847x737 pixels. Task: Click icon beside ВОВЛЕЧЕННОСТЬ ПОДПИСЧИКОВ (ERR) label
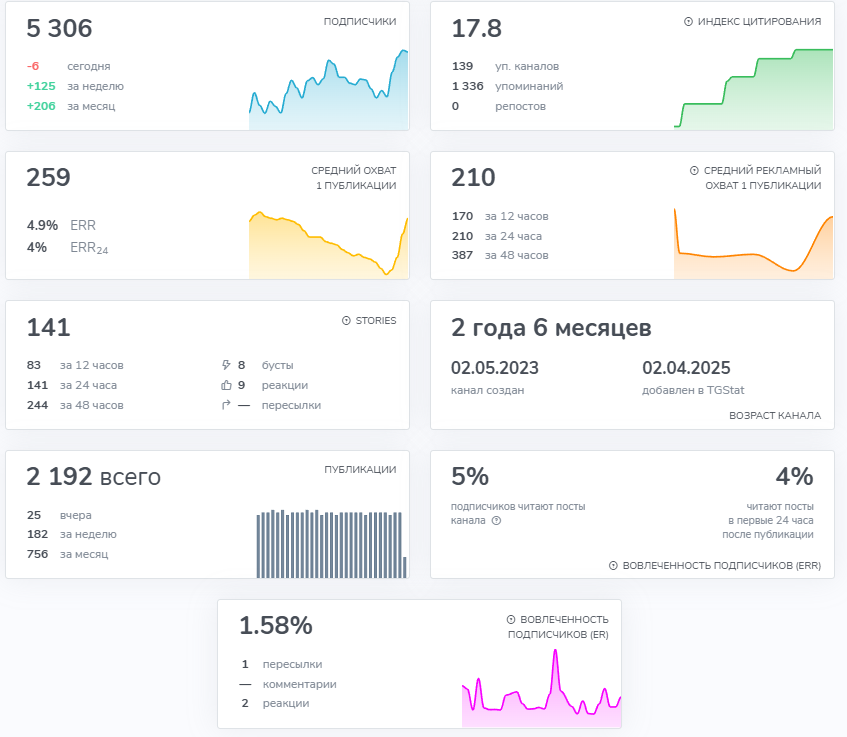click(x=613, y=565)
